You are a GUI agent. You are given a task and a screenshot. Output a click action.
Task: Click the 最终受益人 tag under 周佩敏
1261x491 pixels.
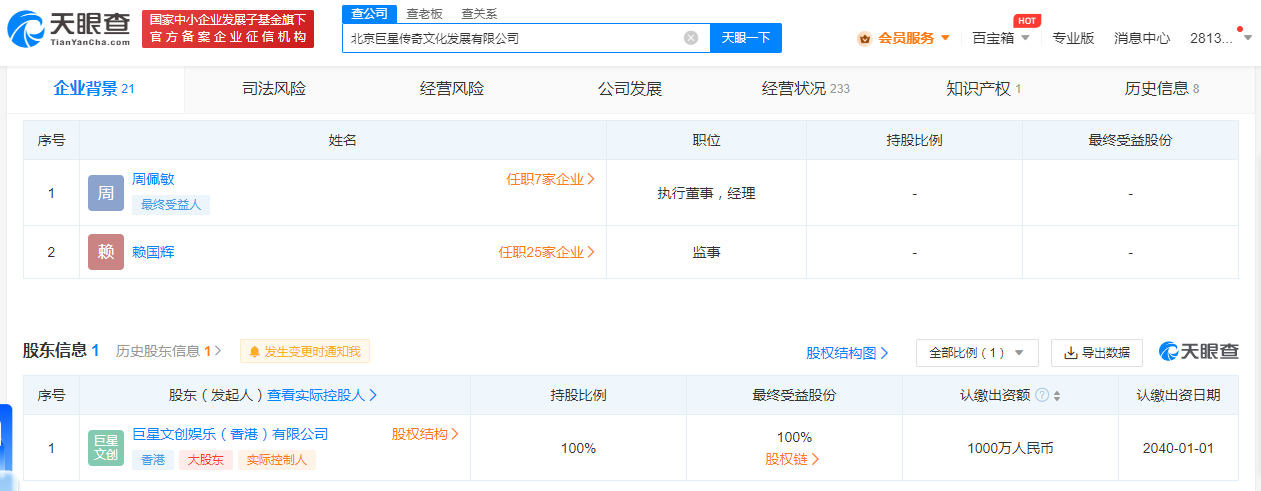(x=171, y=205)
